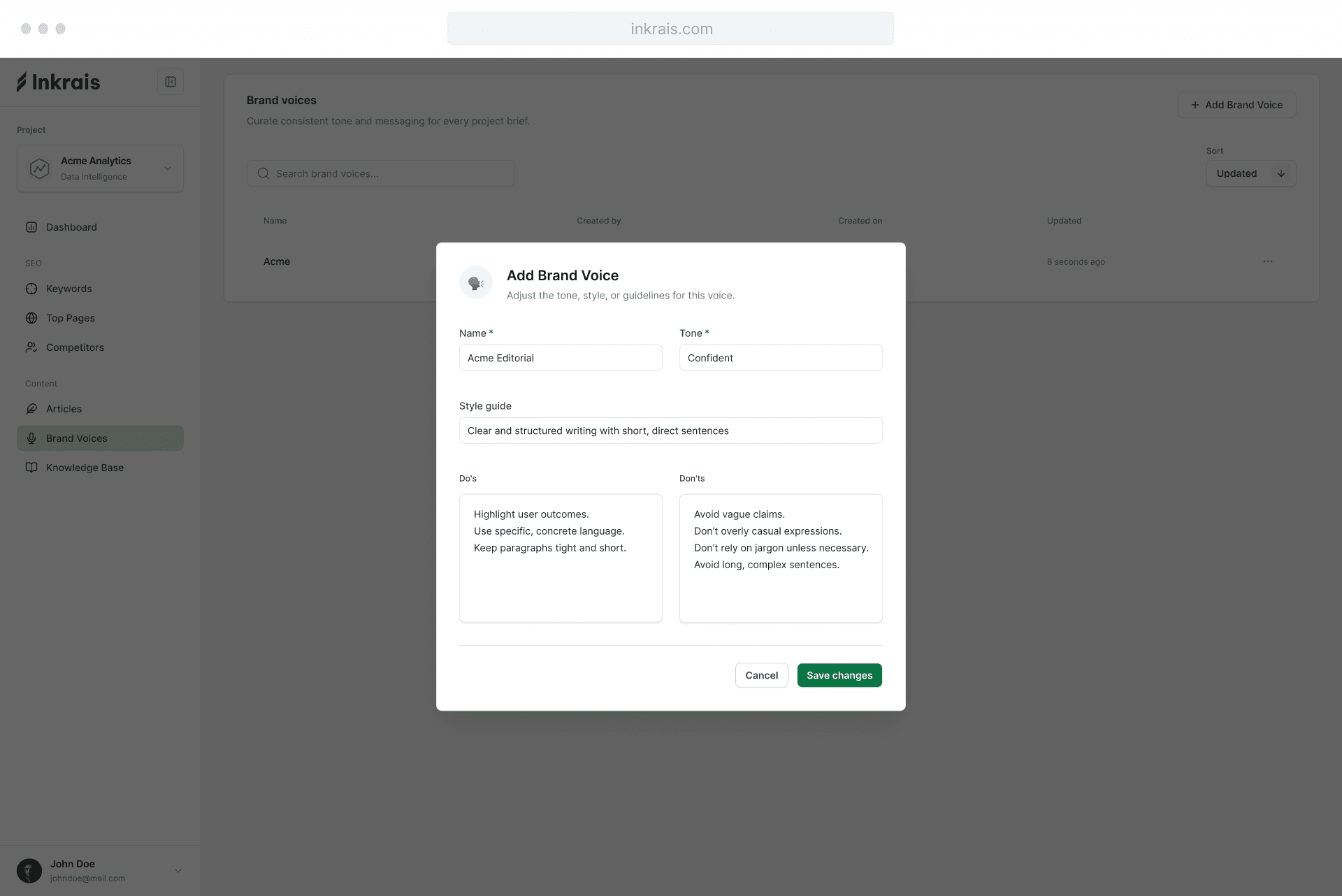This screenshot has height=896, width=1342.
Task: Click the Keywords sidebar icon
Action: tap(31, 289)
